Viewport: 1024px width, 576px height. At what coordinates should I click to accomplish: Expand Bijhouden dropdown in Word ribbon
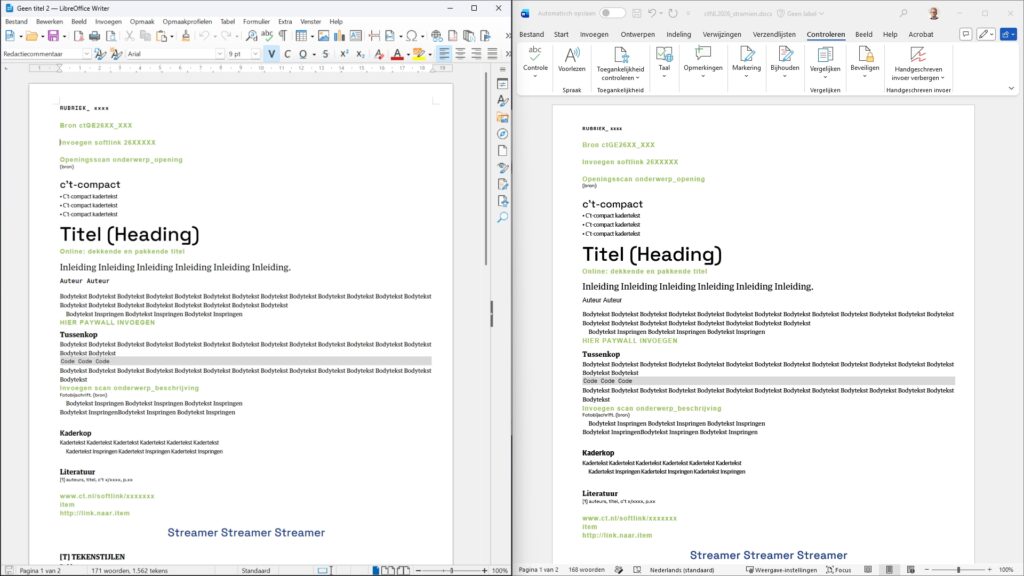tap(784, 76)
